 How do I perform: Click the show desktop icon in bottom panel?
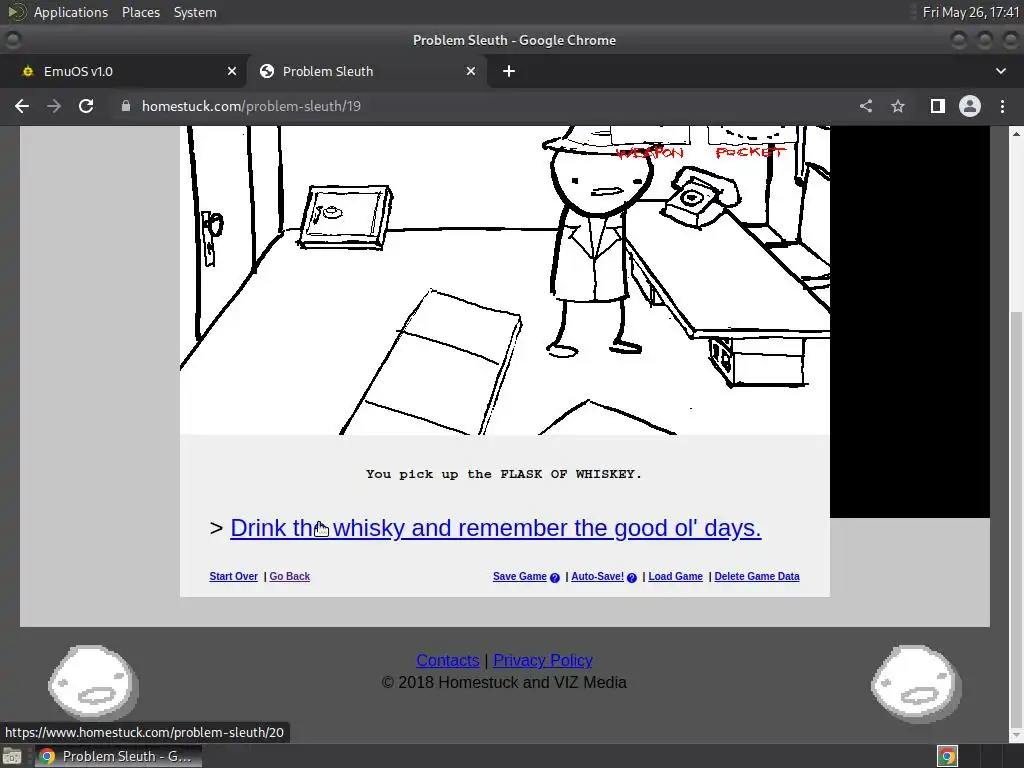[x=12, y=756]
